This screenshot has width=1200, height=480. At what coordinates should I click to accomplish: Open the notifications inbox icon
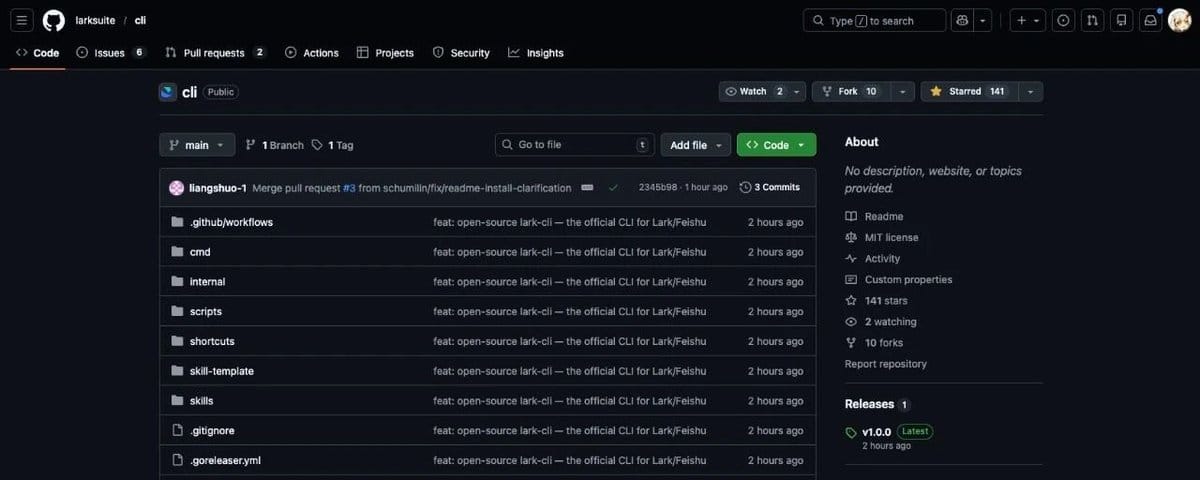(x=1151, y=20)
